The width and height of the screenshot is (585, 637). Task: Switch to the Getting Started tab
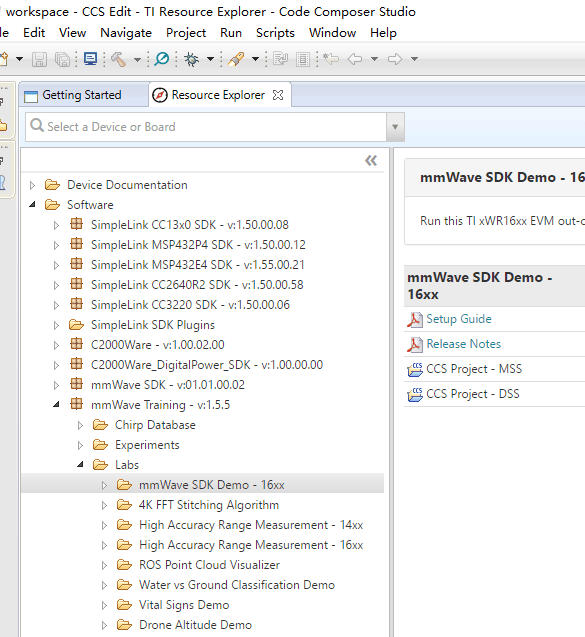point(73,95)
